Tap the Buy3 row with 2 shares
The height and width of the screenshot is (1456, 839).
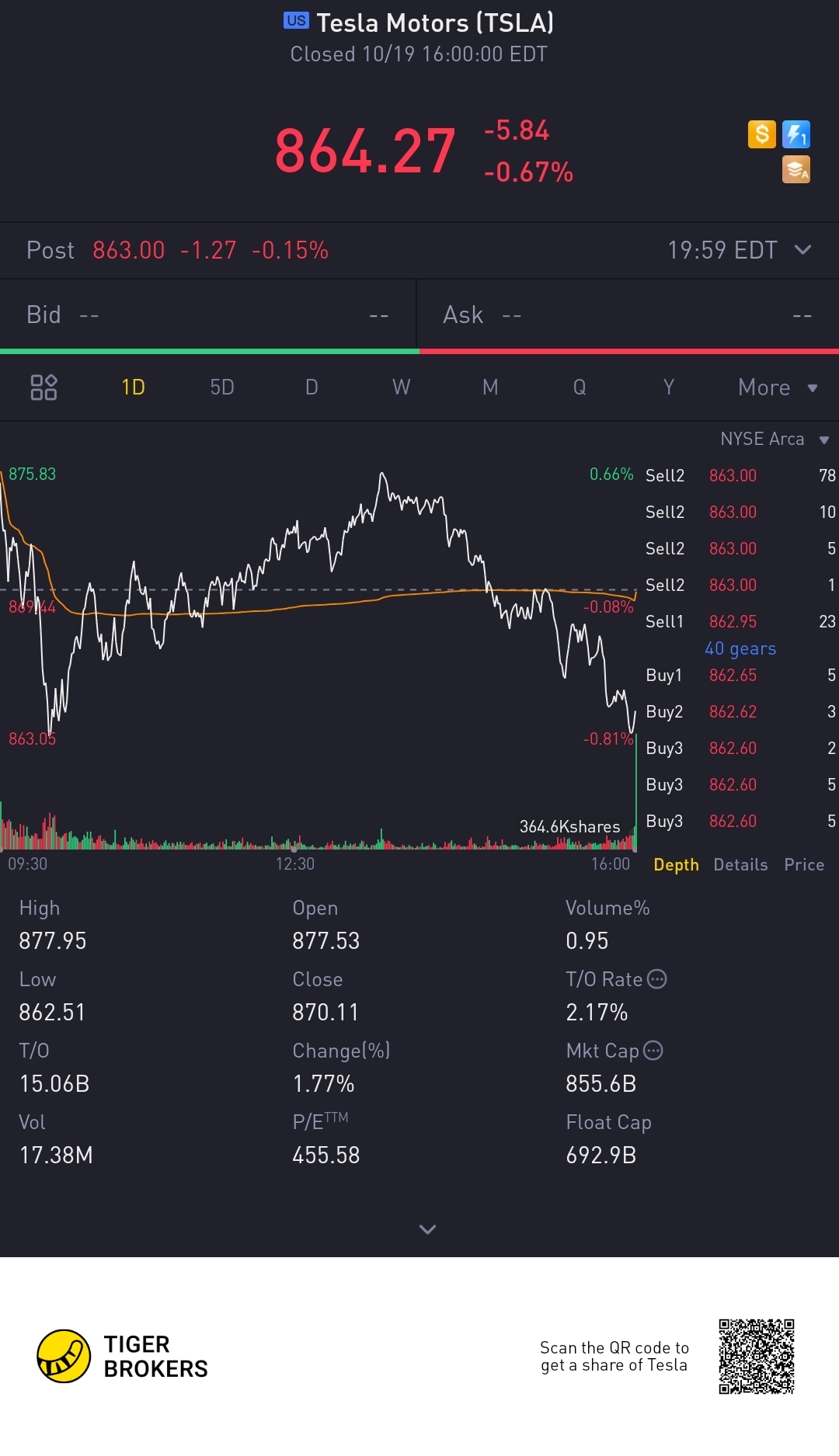click(x=740, y=748)
